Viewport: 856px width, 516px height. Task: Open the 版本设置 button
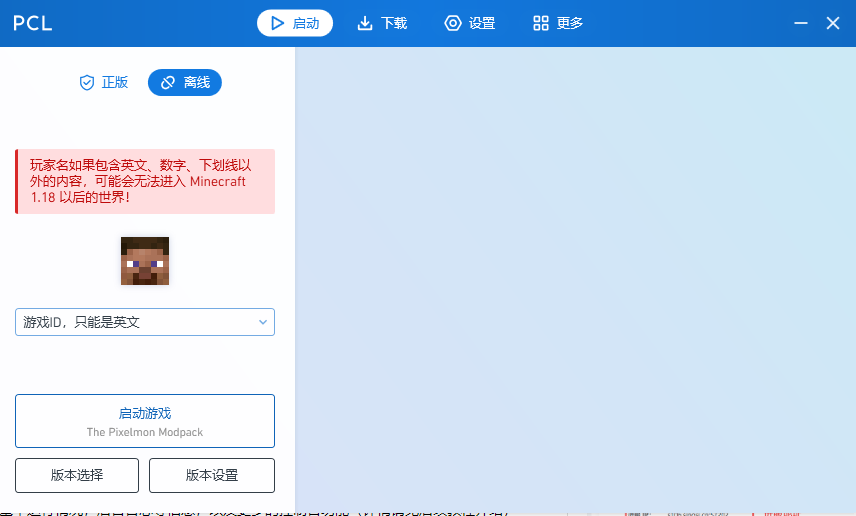212,476
